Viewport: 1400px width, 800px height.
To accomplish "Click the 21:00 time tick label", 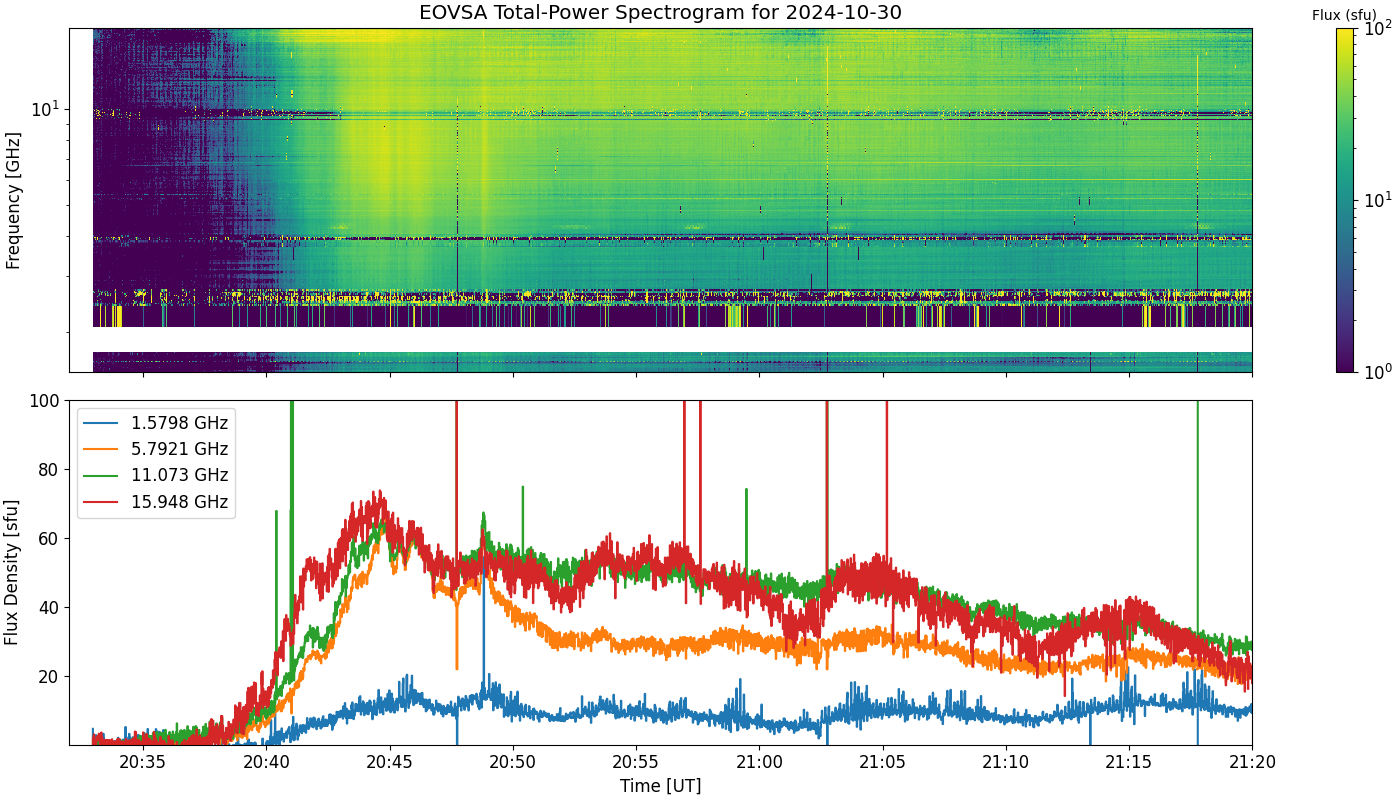I will [x=759, y=763].
